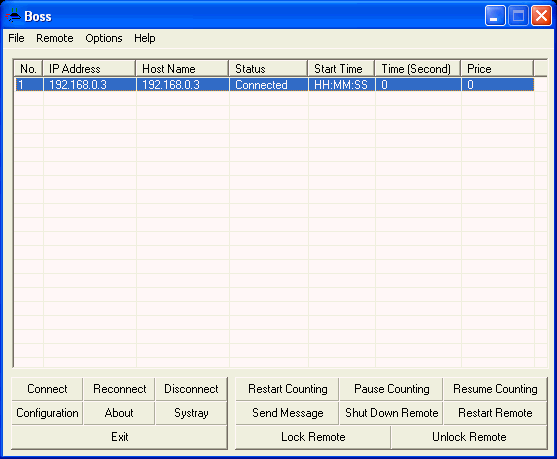This screenshot has width=557, height=459.
Task: Click the Lock Remote button
Action: 313,437
